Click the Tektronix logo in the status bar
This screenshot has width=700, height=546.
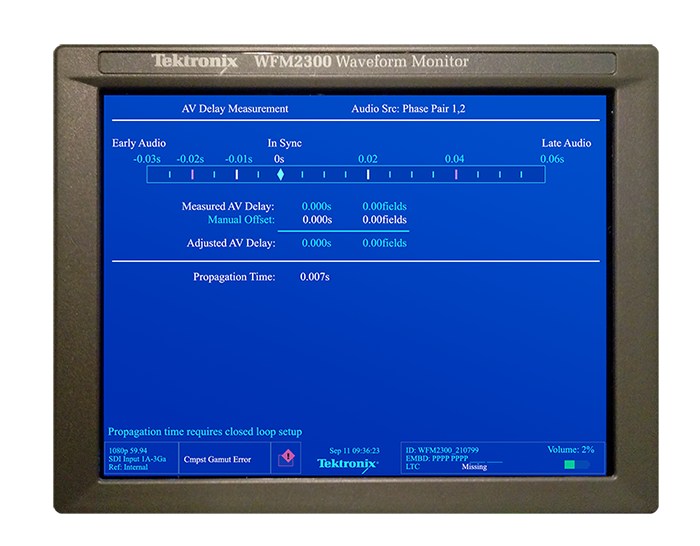348,464
